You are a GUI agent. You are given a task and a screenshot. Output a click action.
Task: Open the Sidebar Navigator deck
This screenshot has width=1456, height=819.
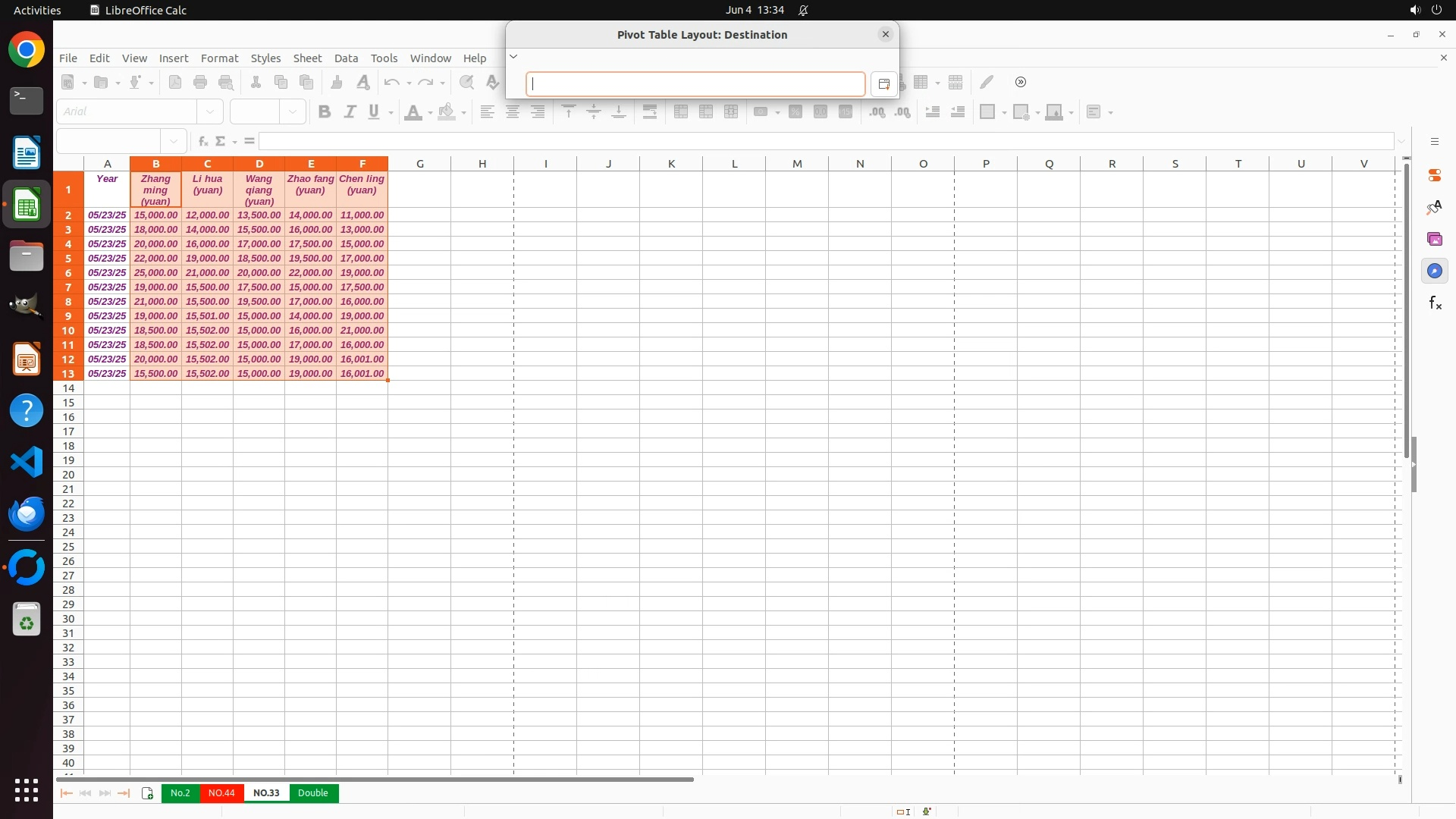click(1434, 271)
